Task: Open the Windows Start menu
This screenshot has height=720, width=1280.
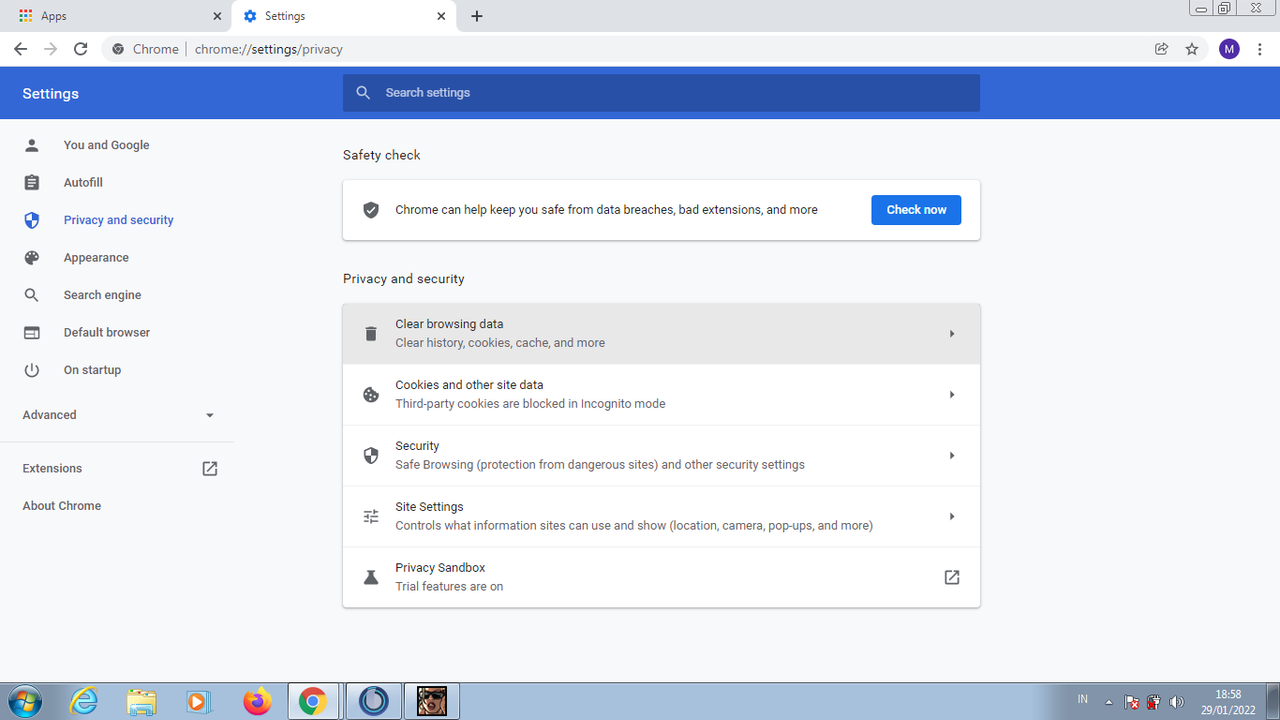Action: click(23, 701)
